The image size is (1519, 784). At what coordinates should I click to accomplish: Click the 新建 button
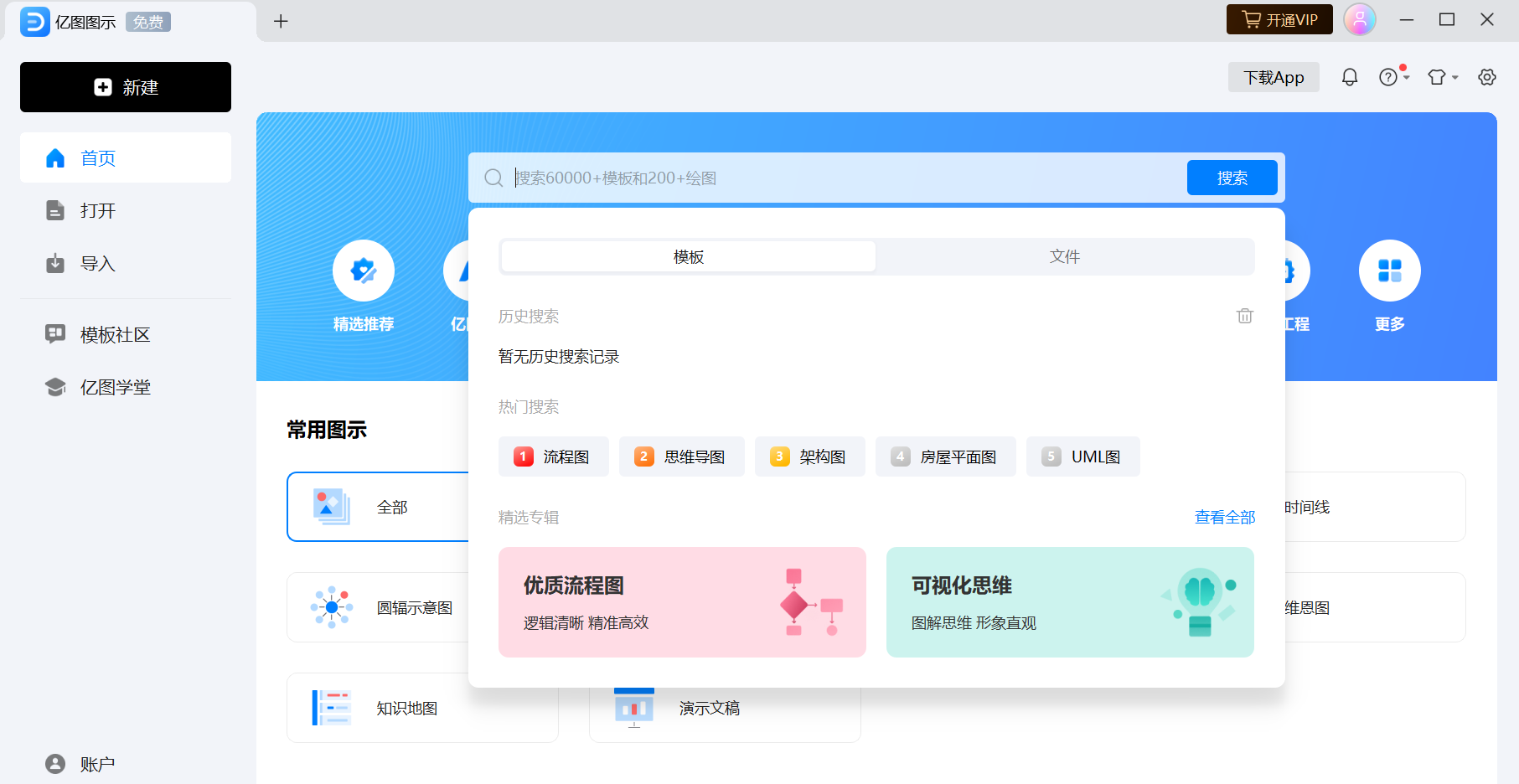(126, 87)
